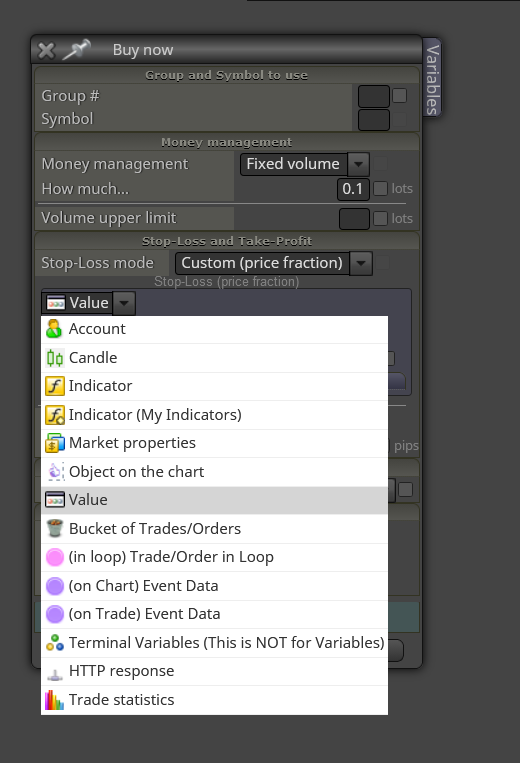This screenshot has height=763, width=520.
Task: Click the Volume upper limit input field
Action: [x=354, y=218]
